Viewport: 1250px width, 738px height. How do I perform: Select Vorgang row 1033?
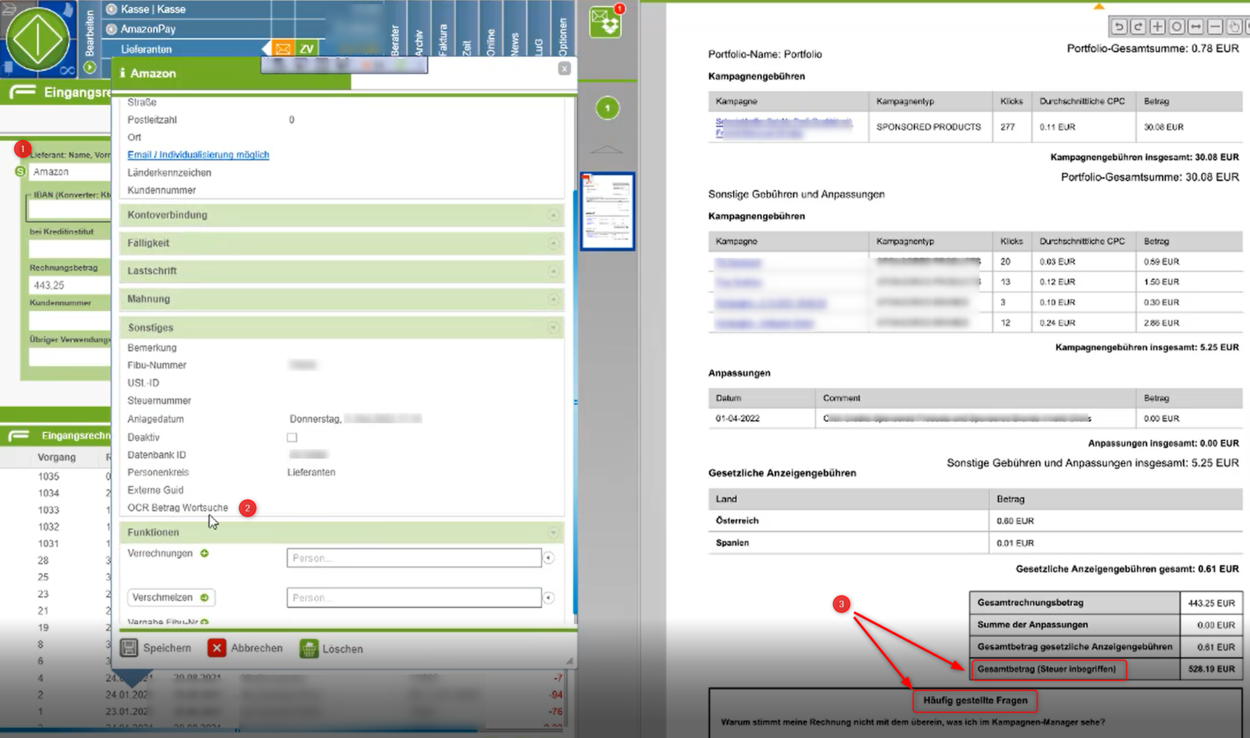point(49,510)
